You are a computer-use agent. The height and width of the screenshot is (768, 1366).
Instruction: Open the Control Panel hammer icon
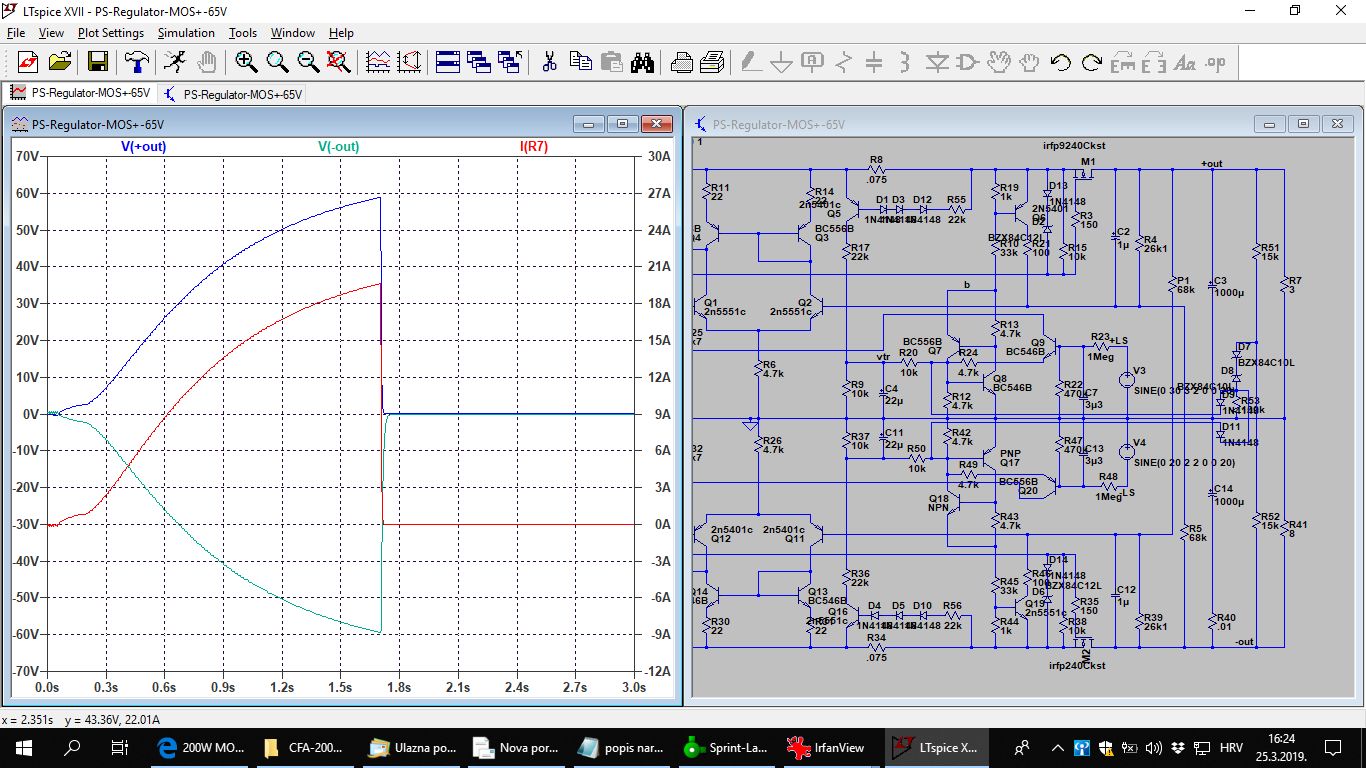137,62
